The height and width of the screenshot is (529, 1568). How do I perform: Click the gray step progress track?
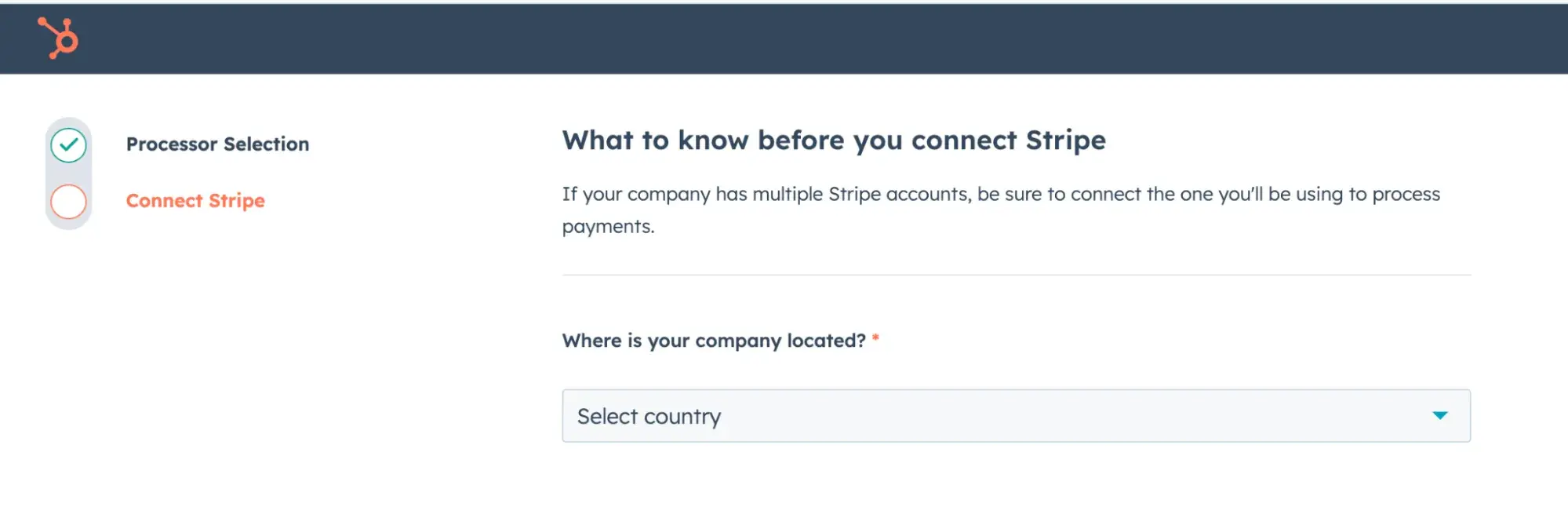coord(68,173)
